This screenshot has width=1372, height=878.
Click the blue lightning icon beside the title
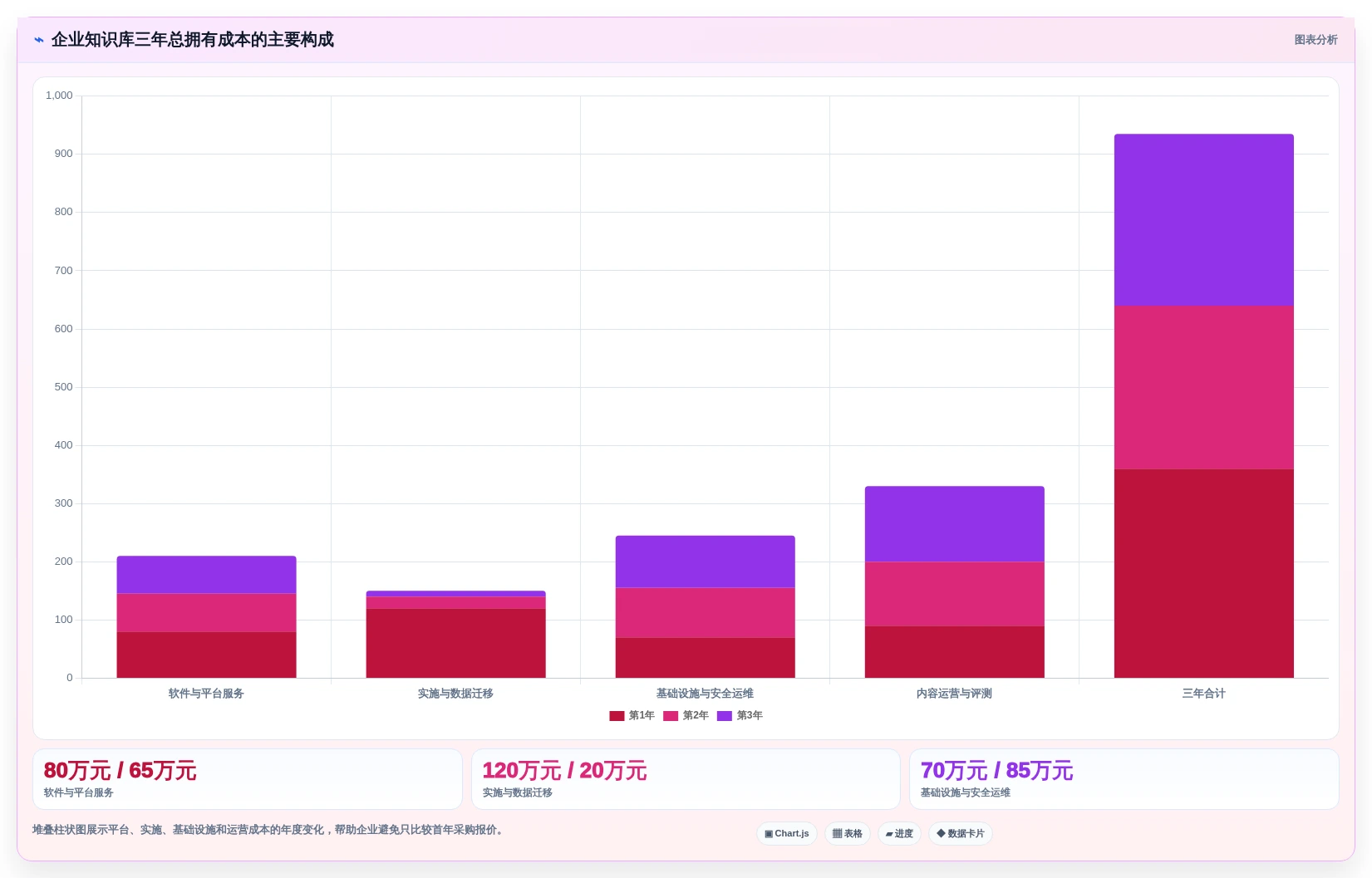pos(39,40)
